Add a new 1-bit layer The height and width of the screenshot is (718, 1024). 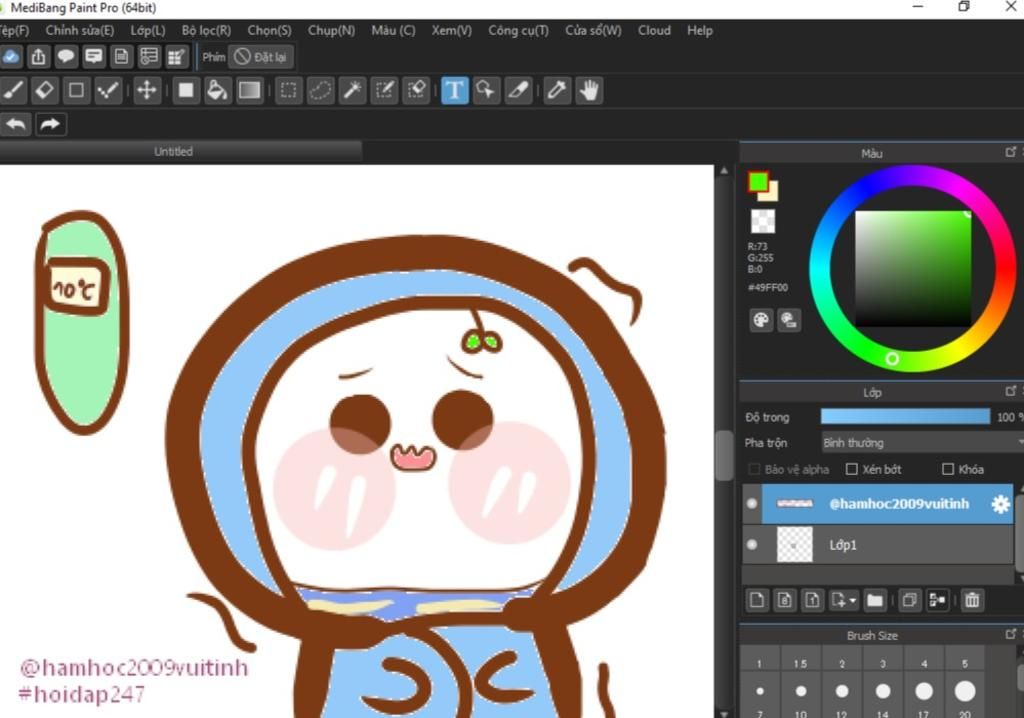(812, 600)
